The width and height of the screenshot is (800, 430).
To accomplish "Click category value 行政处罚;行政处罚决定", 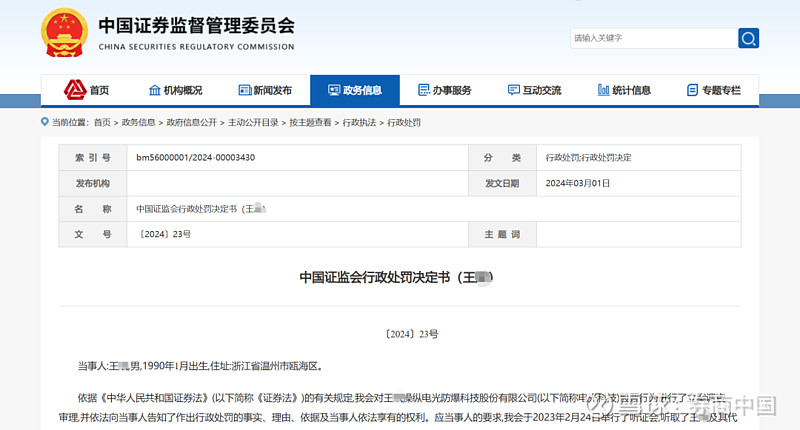I will click(x=588, y=158).
